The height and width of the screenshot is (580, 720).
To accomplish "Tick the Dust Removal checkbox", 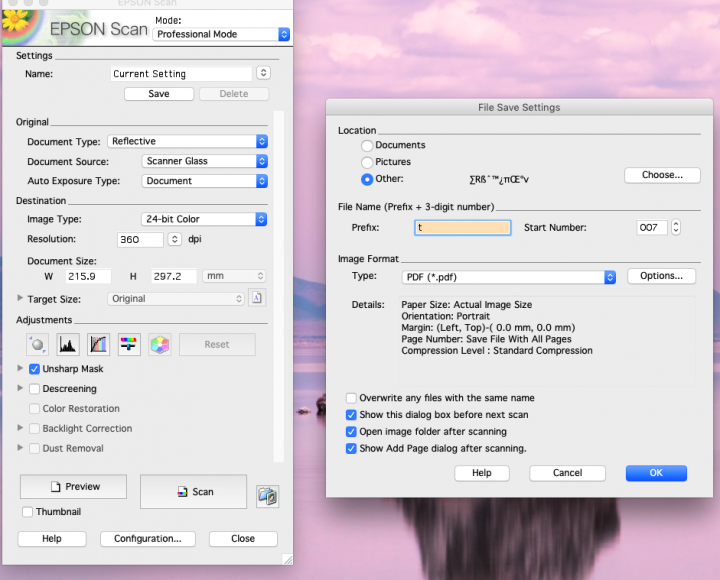I will [x=34, y=448].
